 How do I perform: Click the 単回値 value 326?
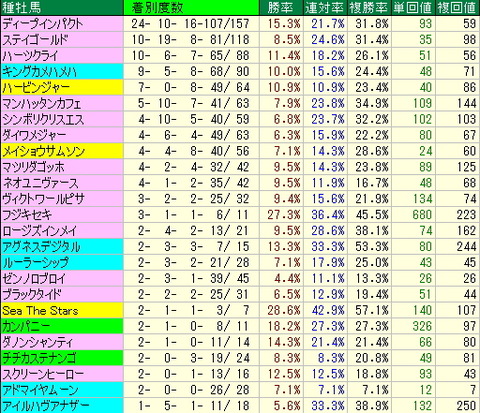422,326
